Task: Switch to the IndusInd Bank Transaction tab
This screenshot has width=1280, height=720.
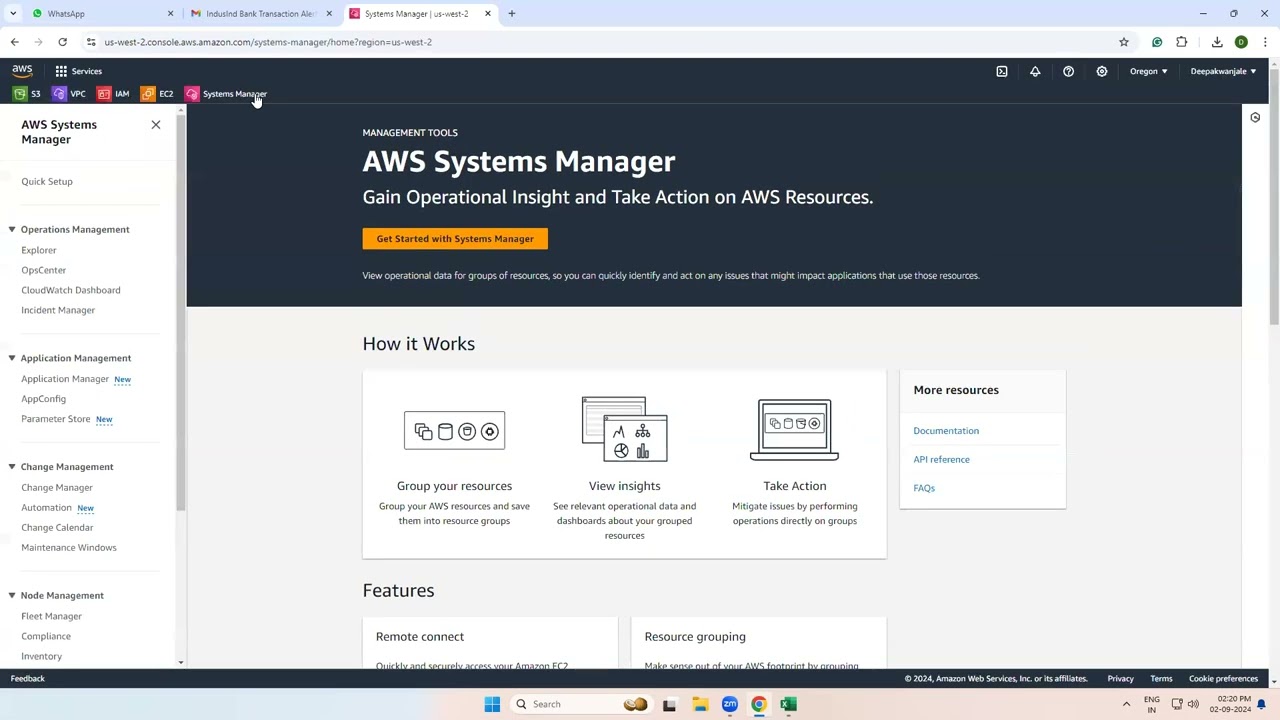Action: click(x=260, y=13)
